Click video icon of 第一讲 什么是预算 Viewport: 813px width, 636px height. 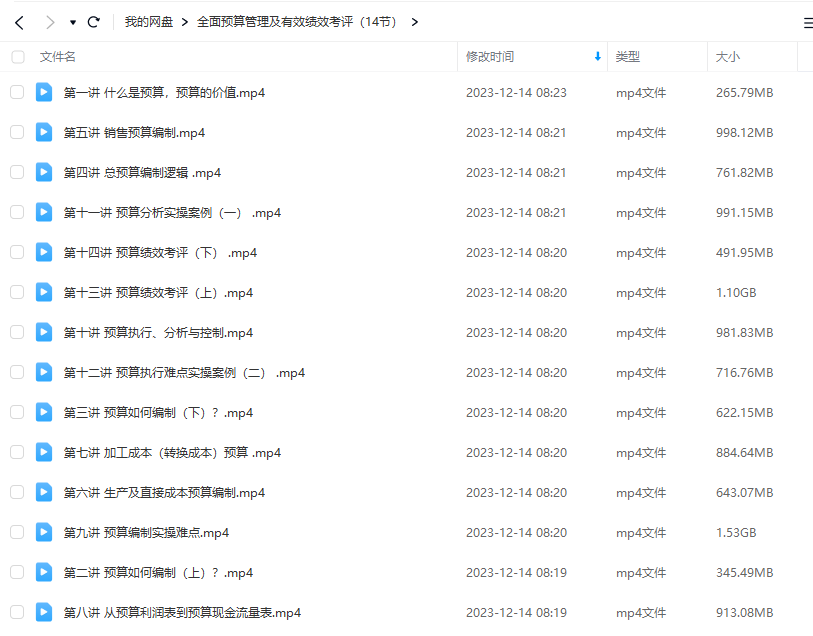click(44, 92)
